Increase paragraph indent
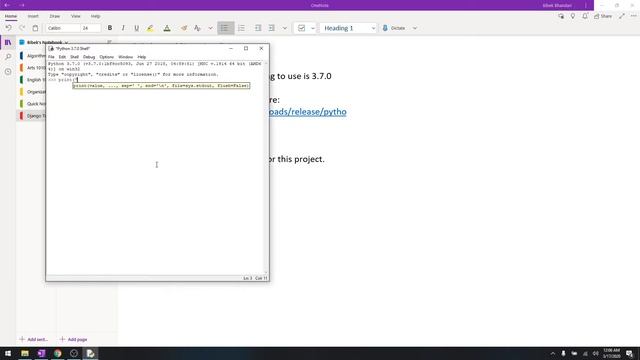Screen dimensions: 640x360 (272, 28)
